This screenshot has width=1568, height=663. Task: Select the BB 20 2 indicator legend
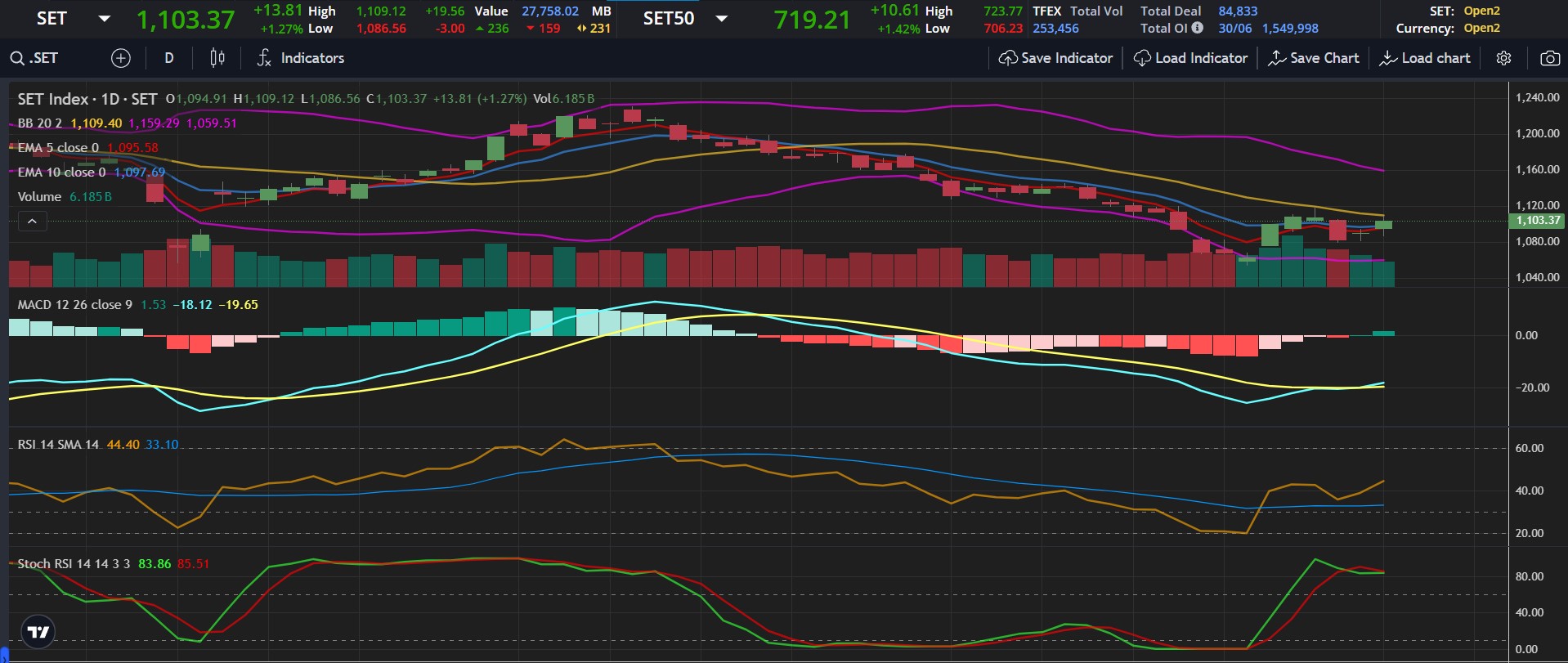pyautogui.click(x=40, y=123)
